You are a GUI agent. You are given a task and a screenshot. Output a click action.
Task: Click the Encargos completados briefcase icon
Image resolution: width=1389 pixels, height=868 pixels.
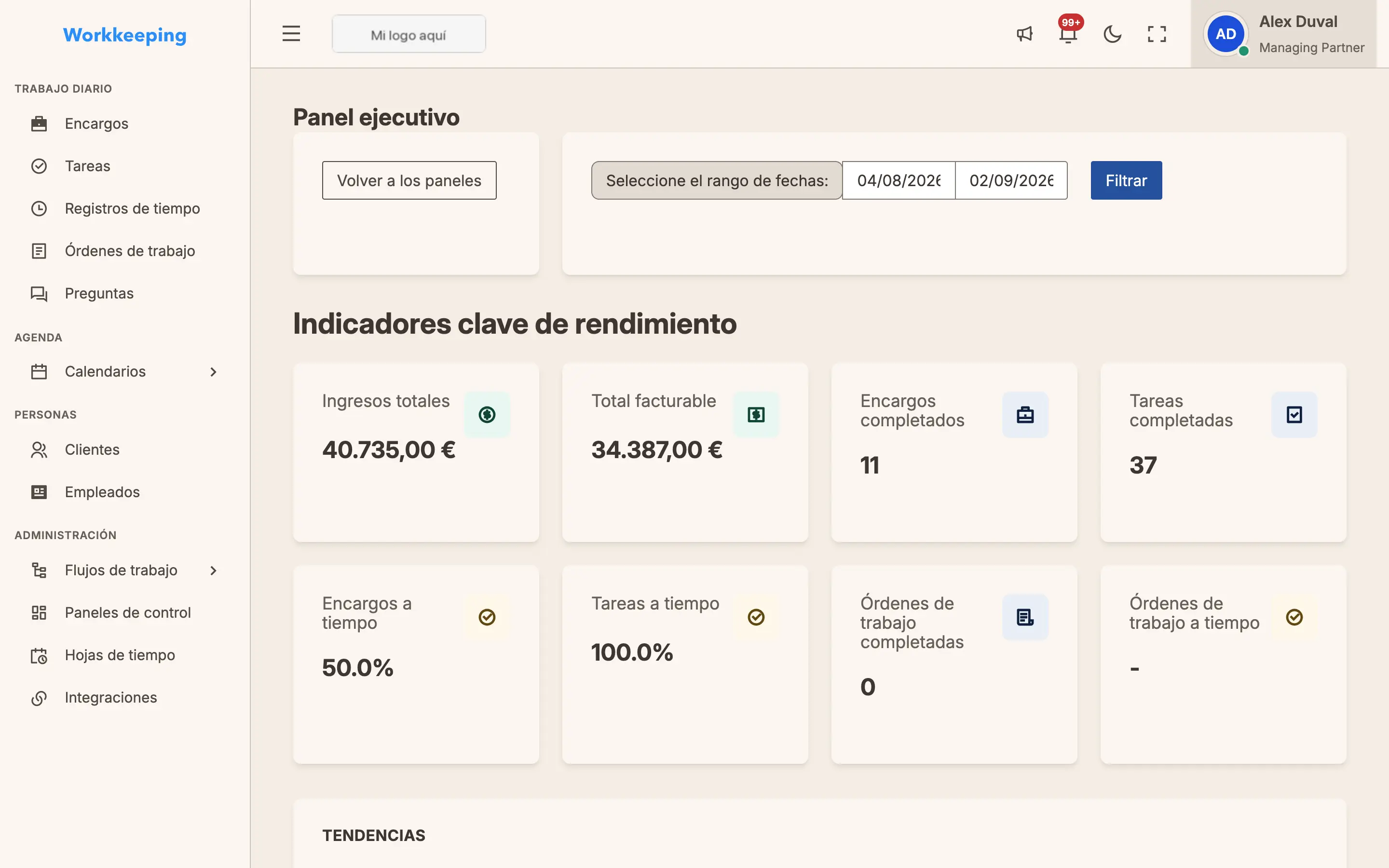pyautogui.click(x=1025, y=415)
